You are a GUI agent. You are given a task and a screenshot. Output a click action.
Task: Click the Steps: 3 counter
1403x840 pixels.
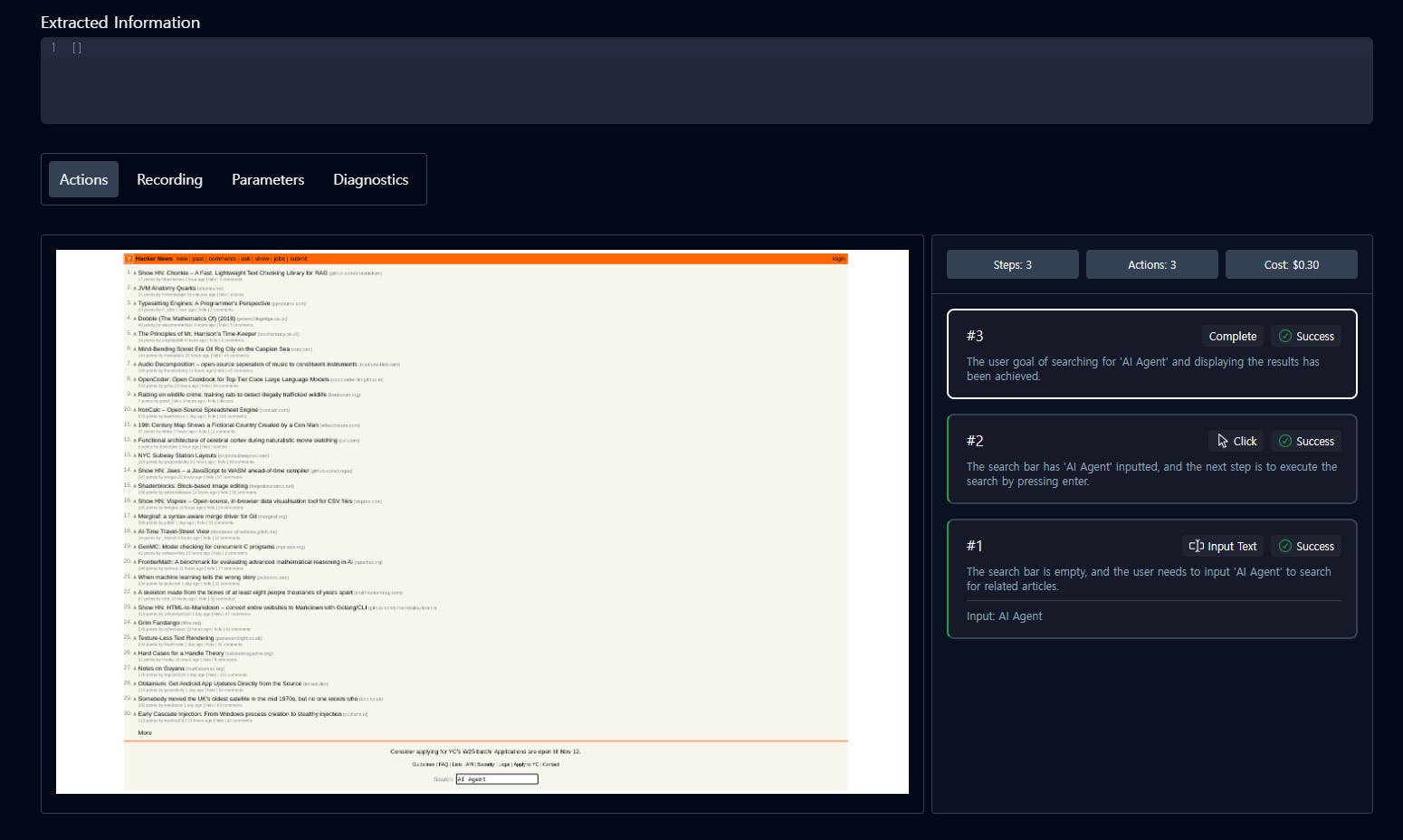[1012, 264]
